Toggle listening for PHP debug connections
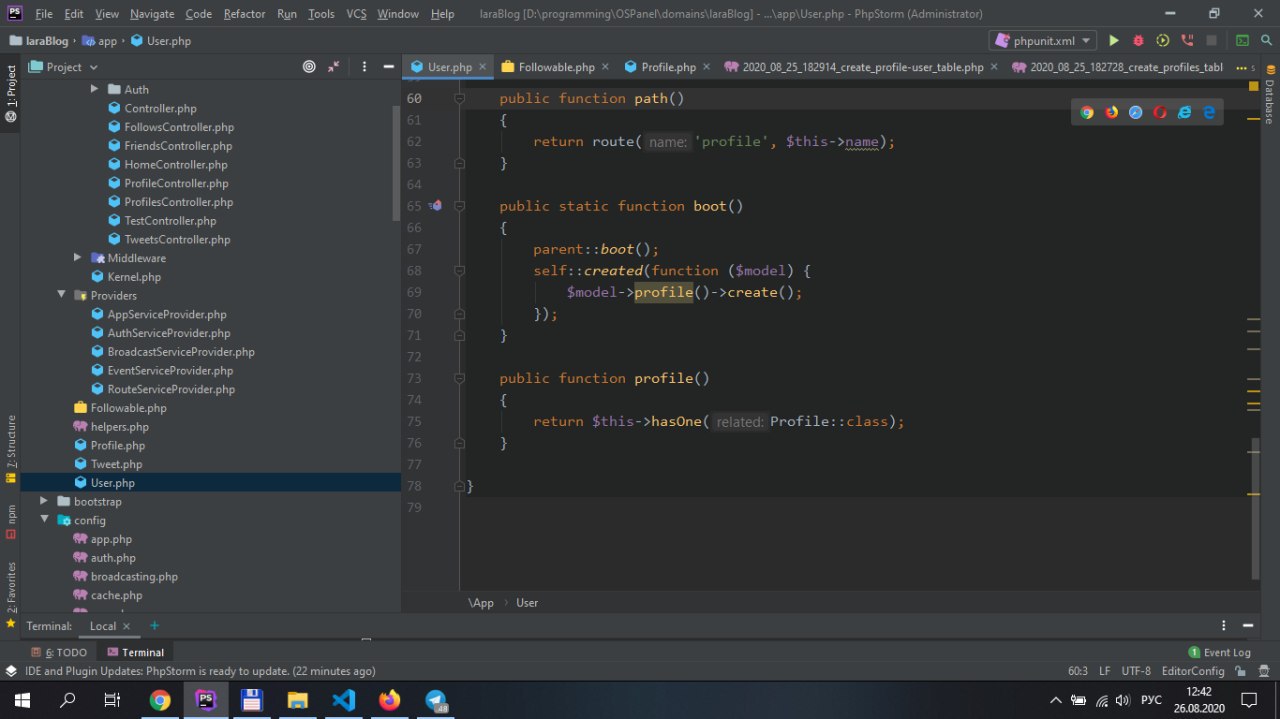This screenshot has width=1280, height=719. (1187, 41)
